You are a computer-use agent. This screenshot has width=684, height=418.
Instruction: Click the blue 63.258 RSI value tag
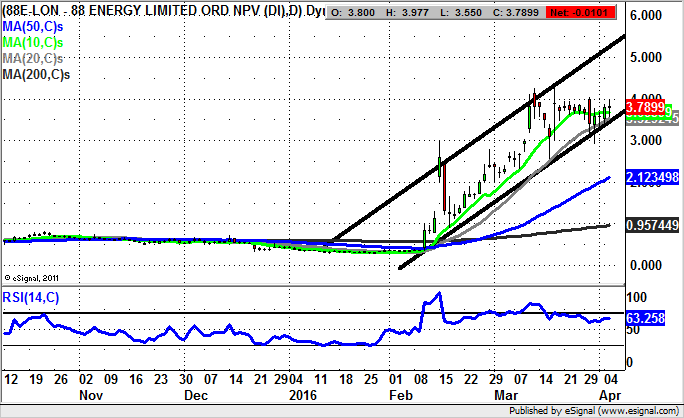pyautogui.click(x=644, y=319)
